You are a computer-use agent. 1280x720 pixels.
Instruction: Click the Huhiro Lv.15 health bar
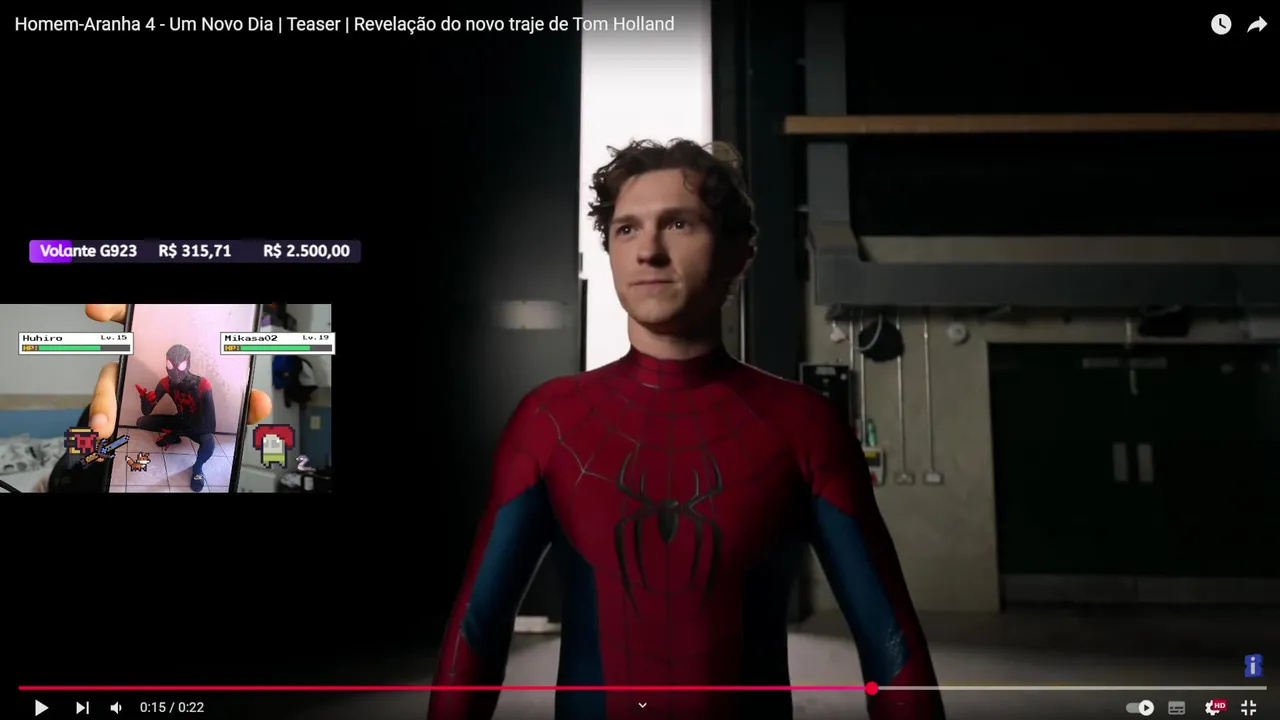click(x=75, y=343)
